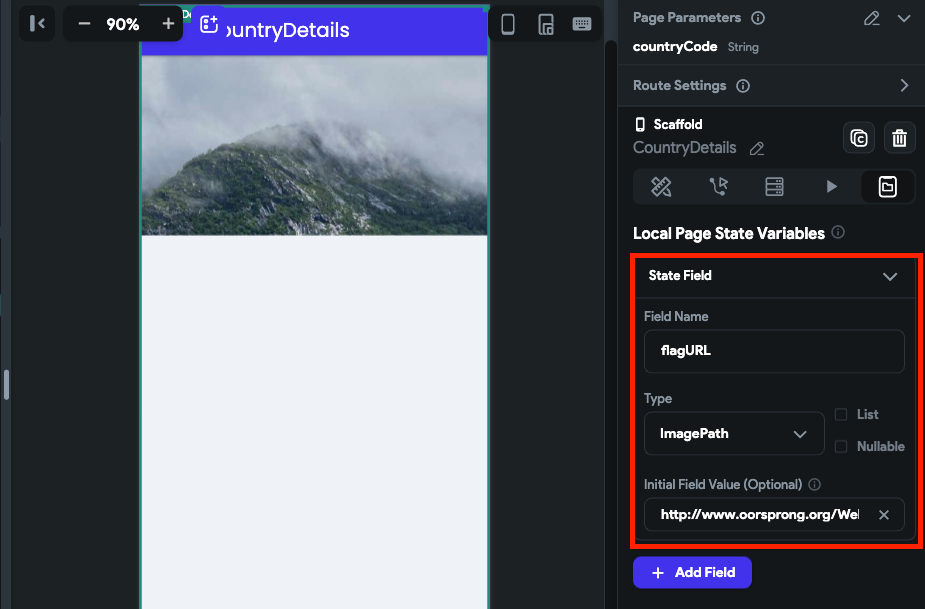The width and height of the screenshot is (925, 609).
Task: Click the Field Name input containing flagURL
Action: tap(774, 351)
